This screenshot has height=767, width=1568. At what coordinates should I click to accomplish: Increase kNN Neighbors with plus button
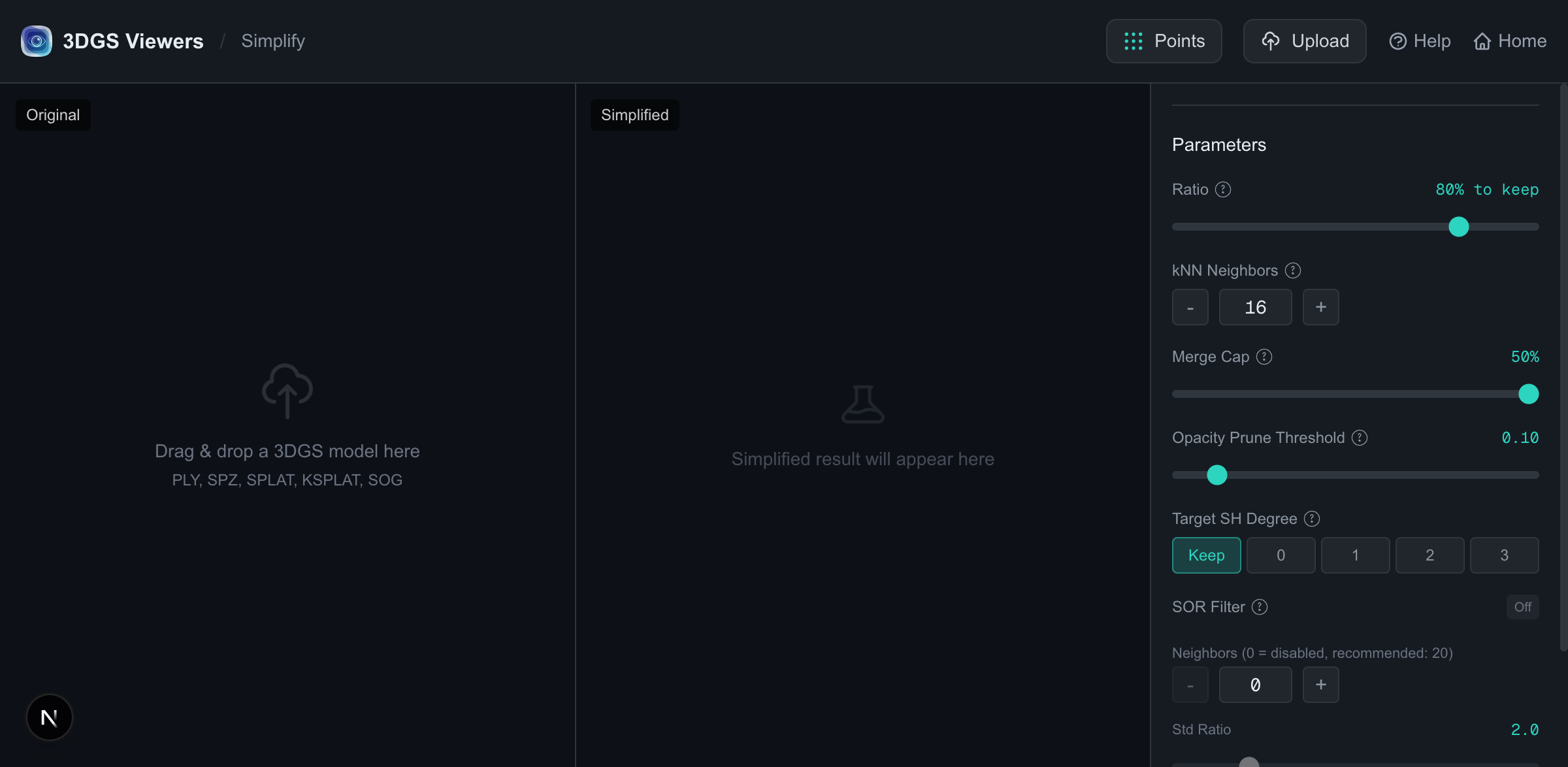pos(1321,307)
